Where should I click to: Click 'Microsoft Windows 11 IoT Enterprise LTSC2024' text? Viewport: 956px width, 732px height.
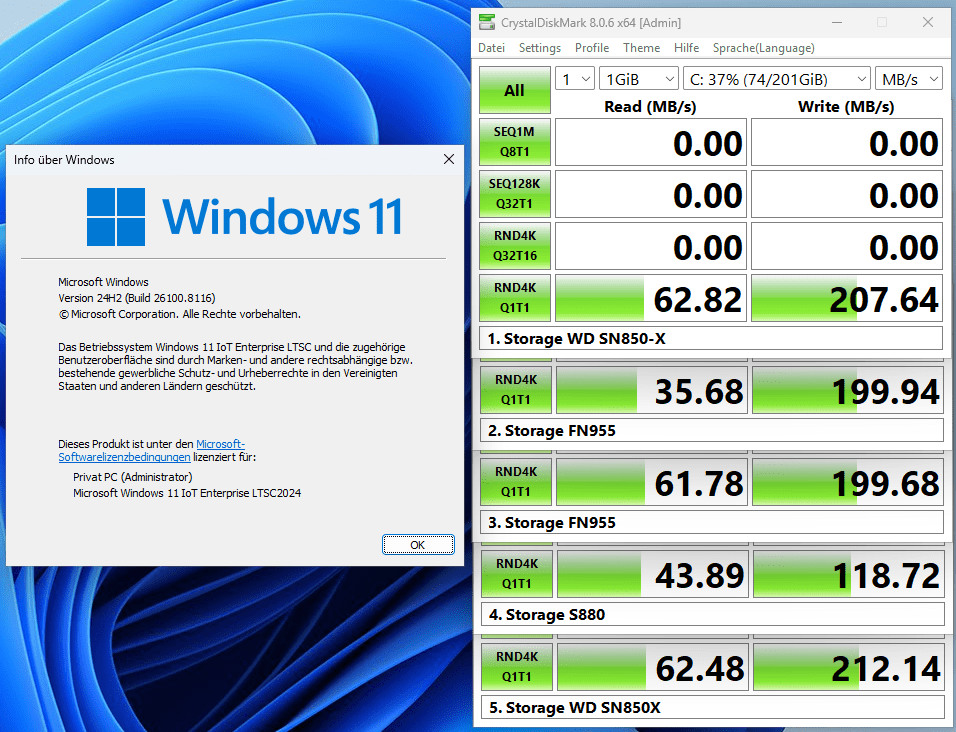187,492
